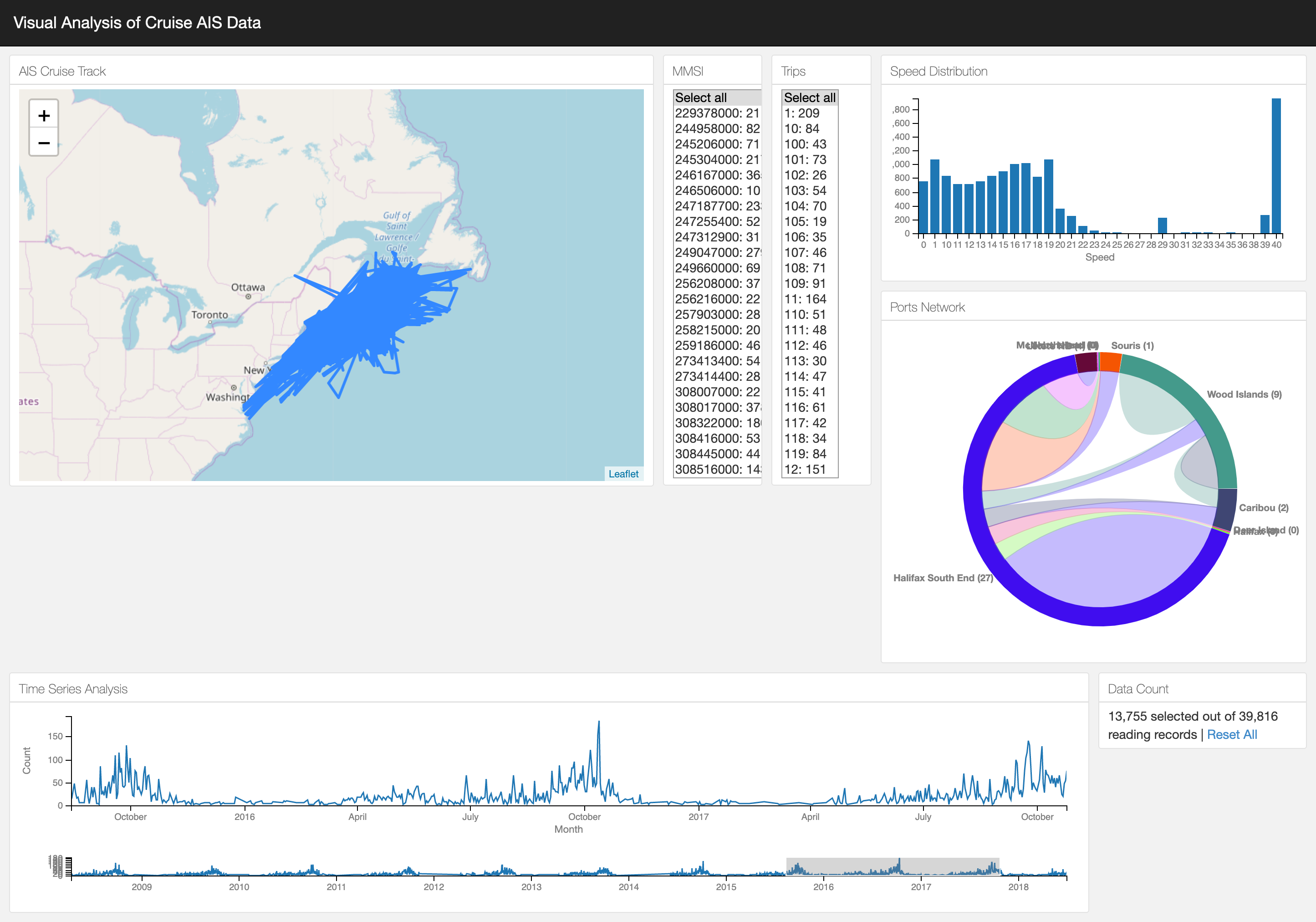
Task: Click the Wood Islands (9) label
Action: pos(1244,394)
